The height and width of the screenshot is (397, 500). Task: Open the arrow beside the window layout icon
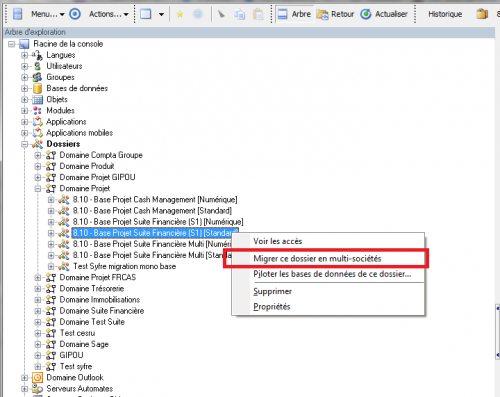click(x=161, y=14)
